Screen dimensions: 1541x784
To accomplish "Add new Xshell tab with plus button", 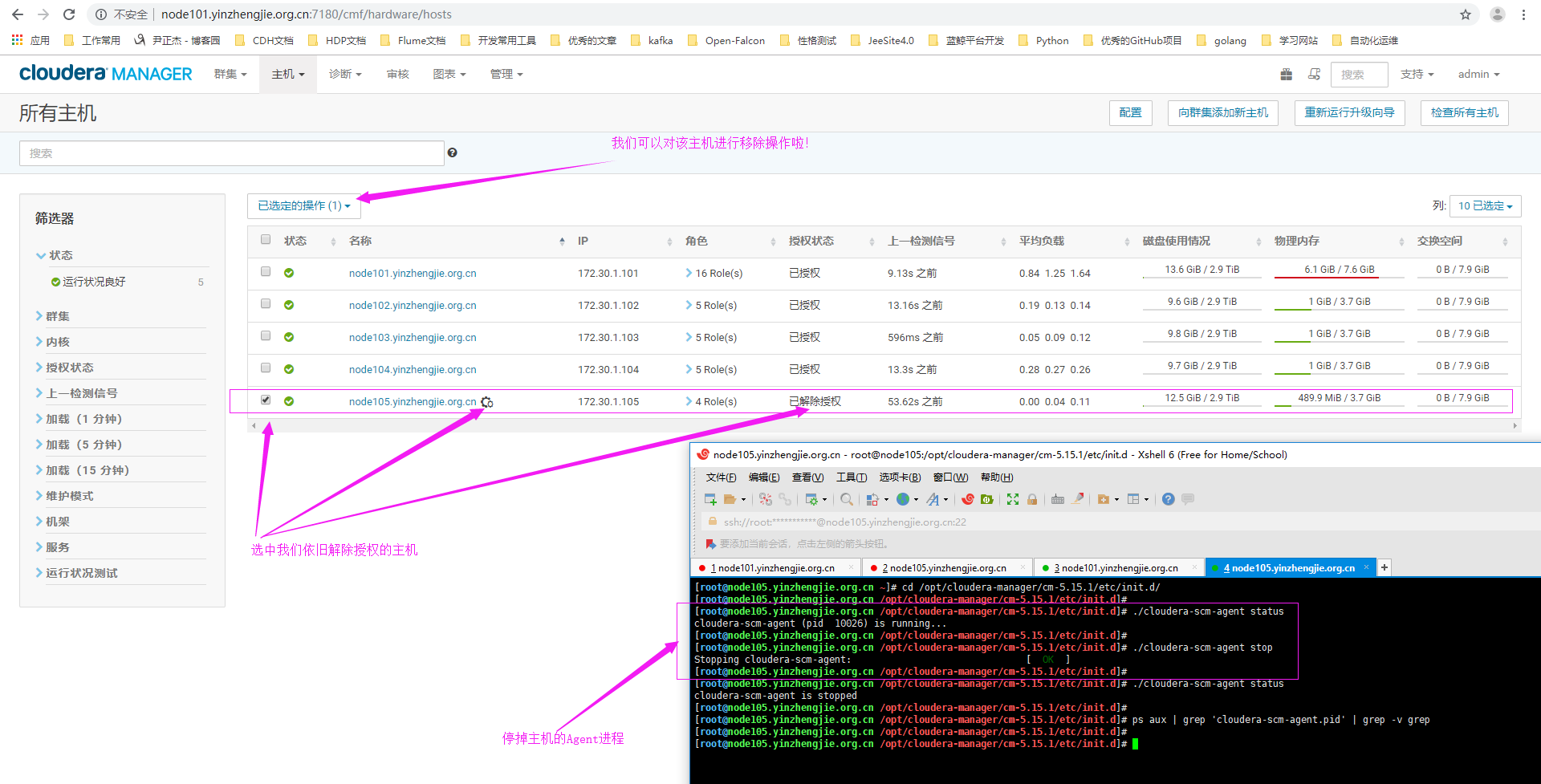I will [x=1384, y=568].
